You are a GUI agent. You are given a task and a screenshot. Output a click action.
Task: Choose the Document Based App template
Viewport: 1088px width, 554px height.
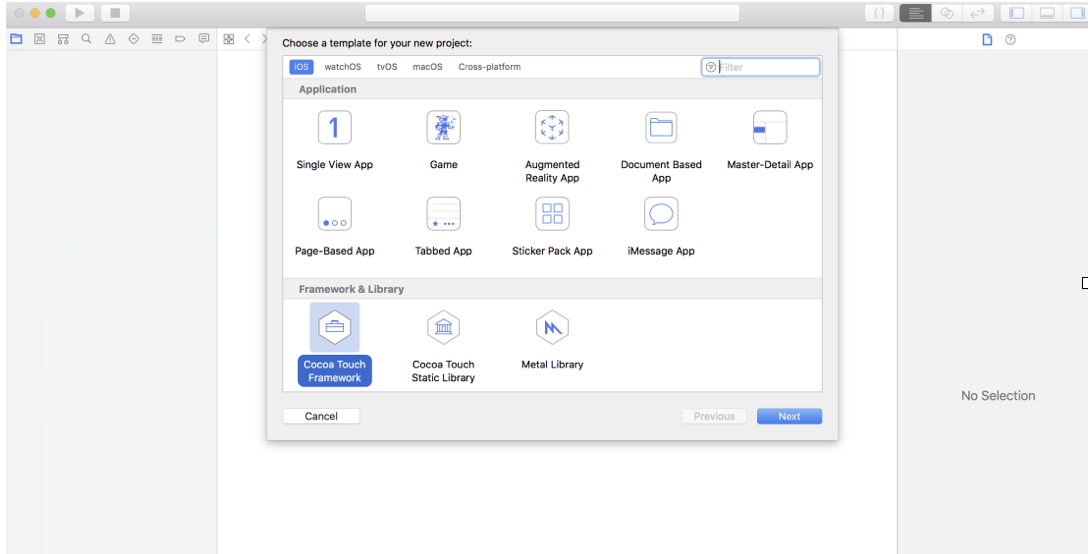click(x=661, y=146)
